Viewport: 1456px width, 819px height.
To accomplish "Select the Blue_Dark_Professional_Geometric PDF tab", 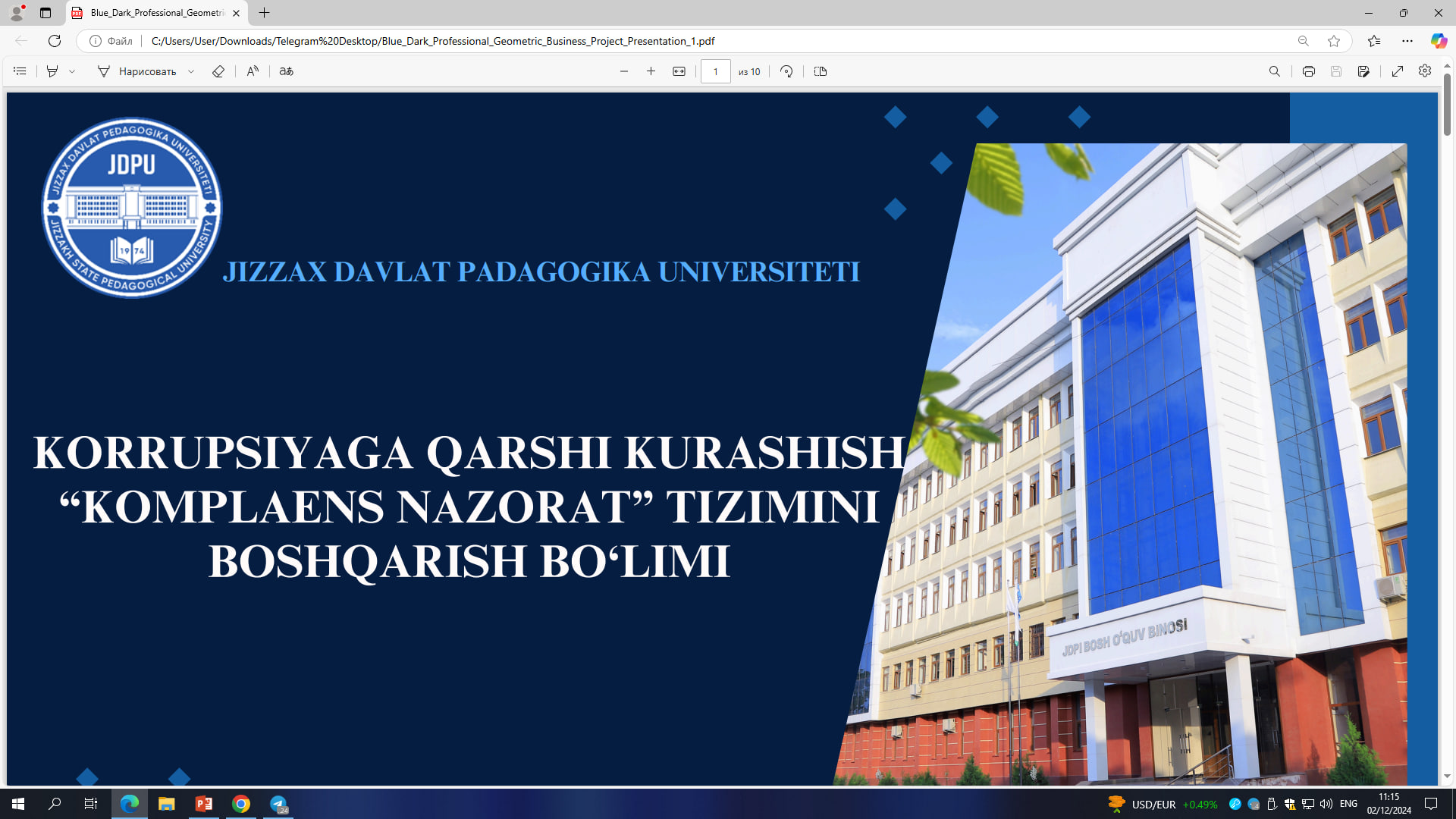I will (157, 13).
